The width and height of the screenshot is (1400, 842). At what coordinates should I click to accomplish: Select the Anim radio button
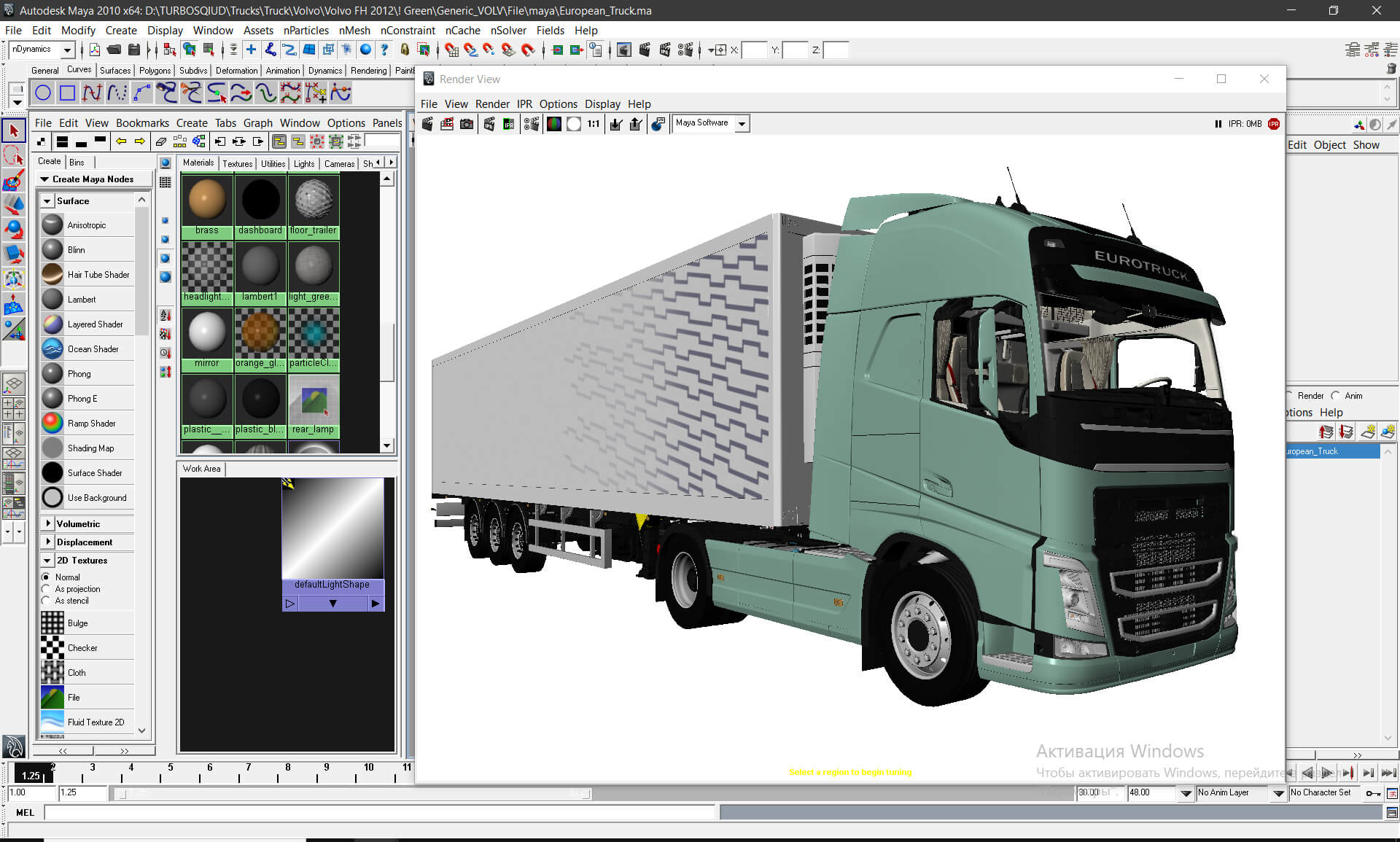pos(1335,395)
